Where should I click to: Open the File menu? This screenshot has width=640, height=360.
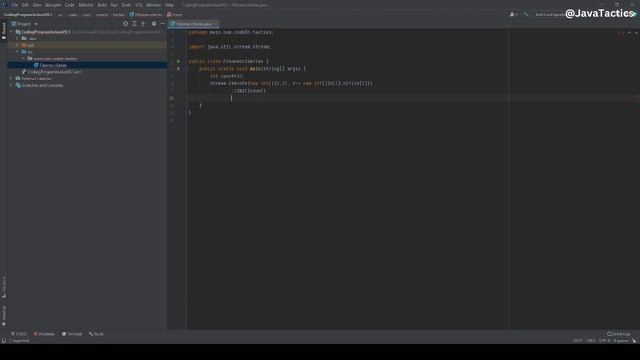tap(15, 5)
